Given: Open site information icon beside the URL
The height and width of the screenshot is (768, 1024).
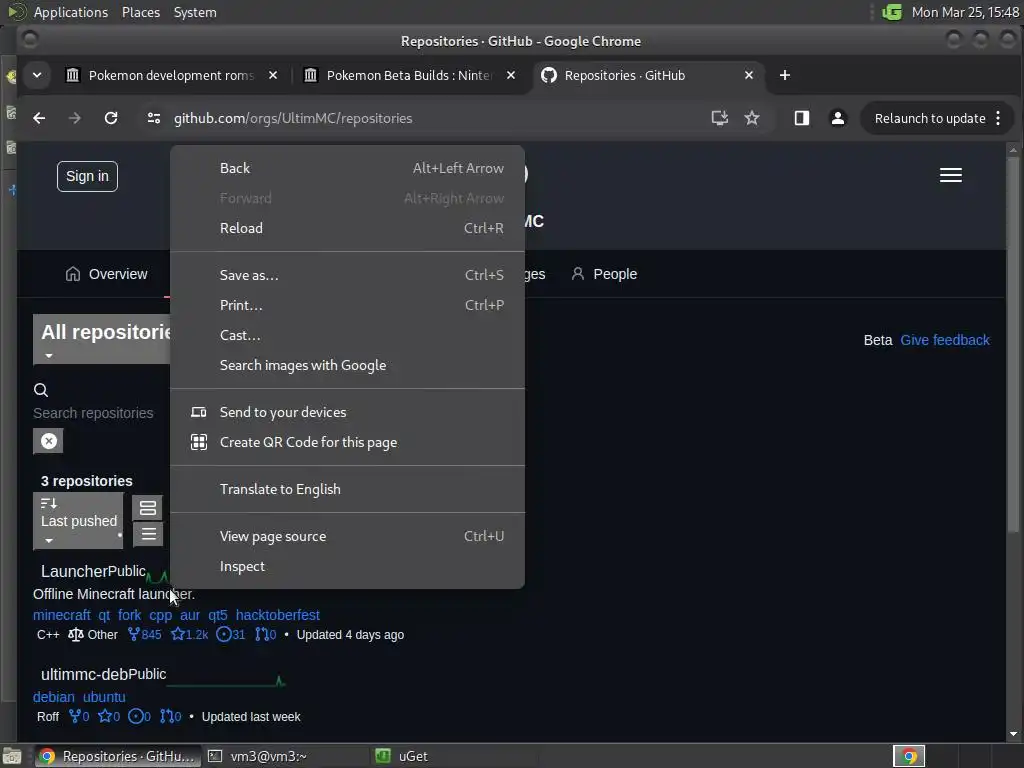Looking at the screenshot, I should [153, 118].
